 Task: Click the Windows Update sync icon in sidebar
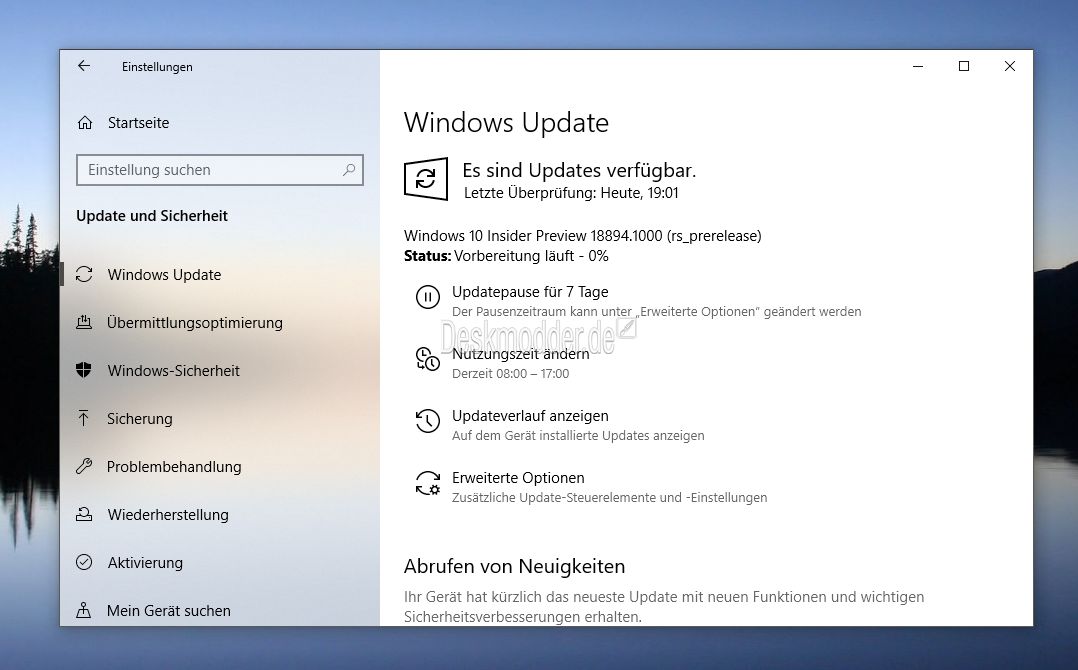[84, 274]
